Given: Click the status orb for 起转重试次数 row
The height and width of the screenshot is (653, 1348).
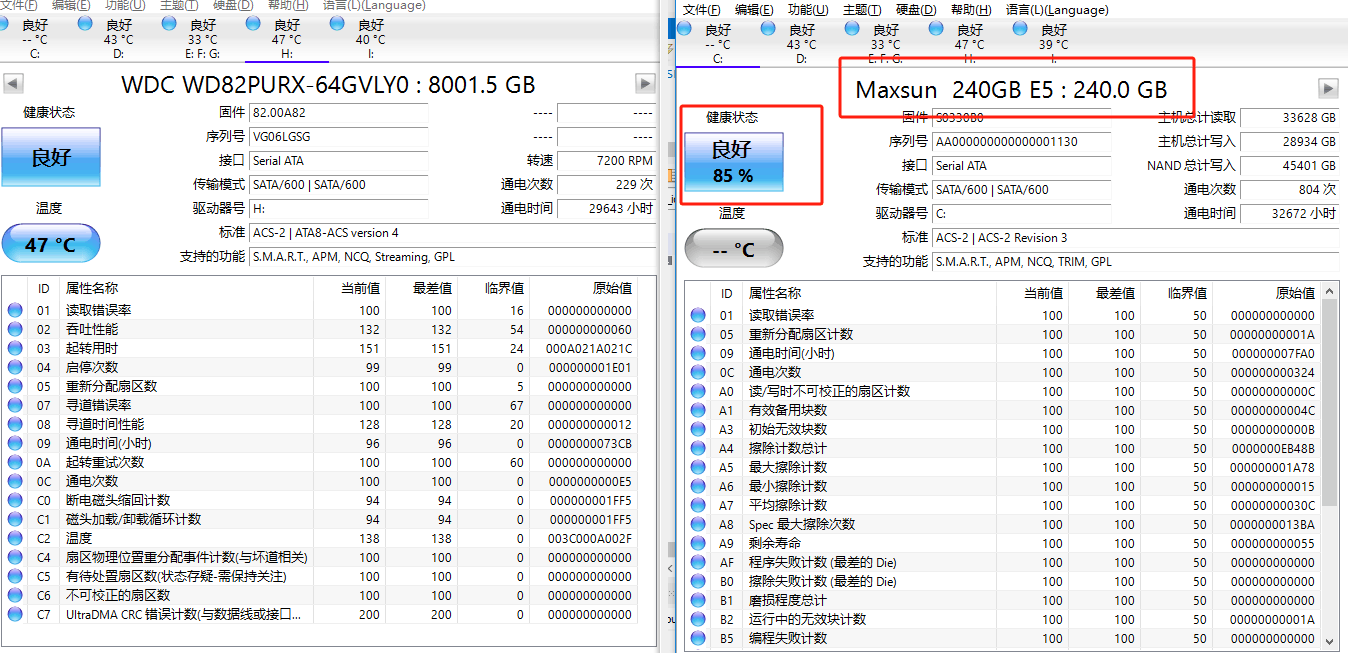Looking at the screenshot, I should 15,462.
